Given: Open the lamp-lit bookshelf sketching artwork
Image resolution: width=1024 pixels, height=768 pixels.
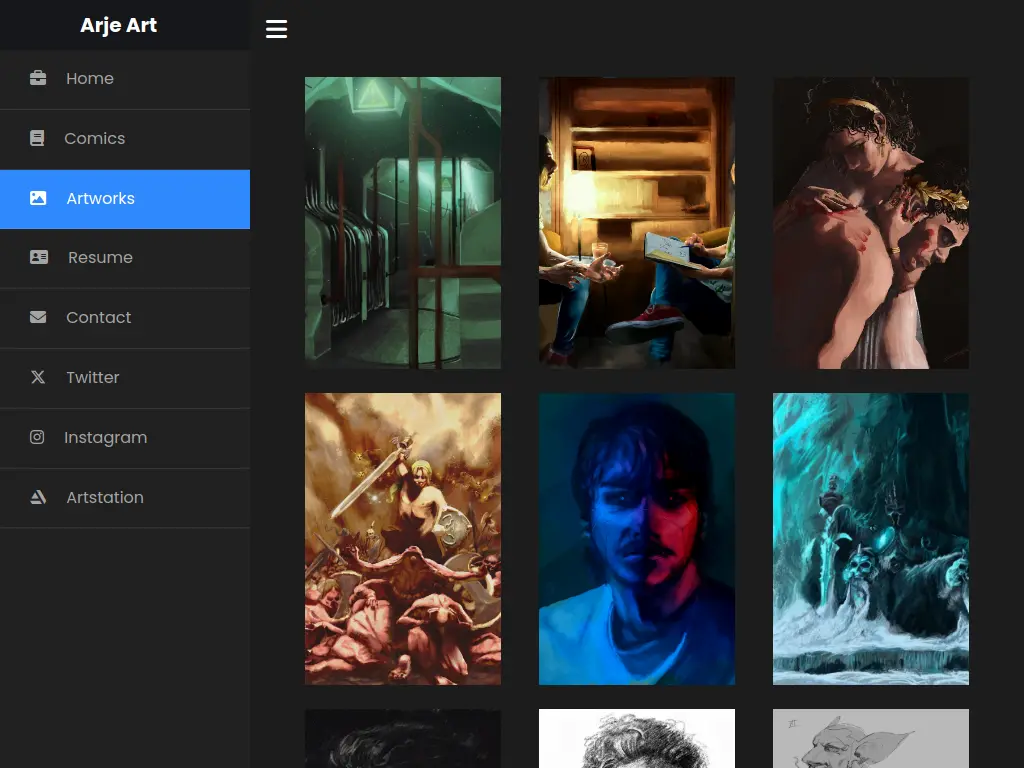Looking at the screenshot, I should [x=637, y=223].
